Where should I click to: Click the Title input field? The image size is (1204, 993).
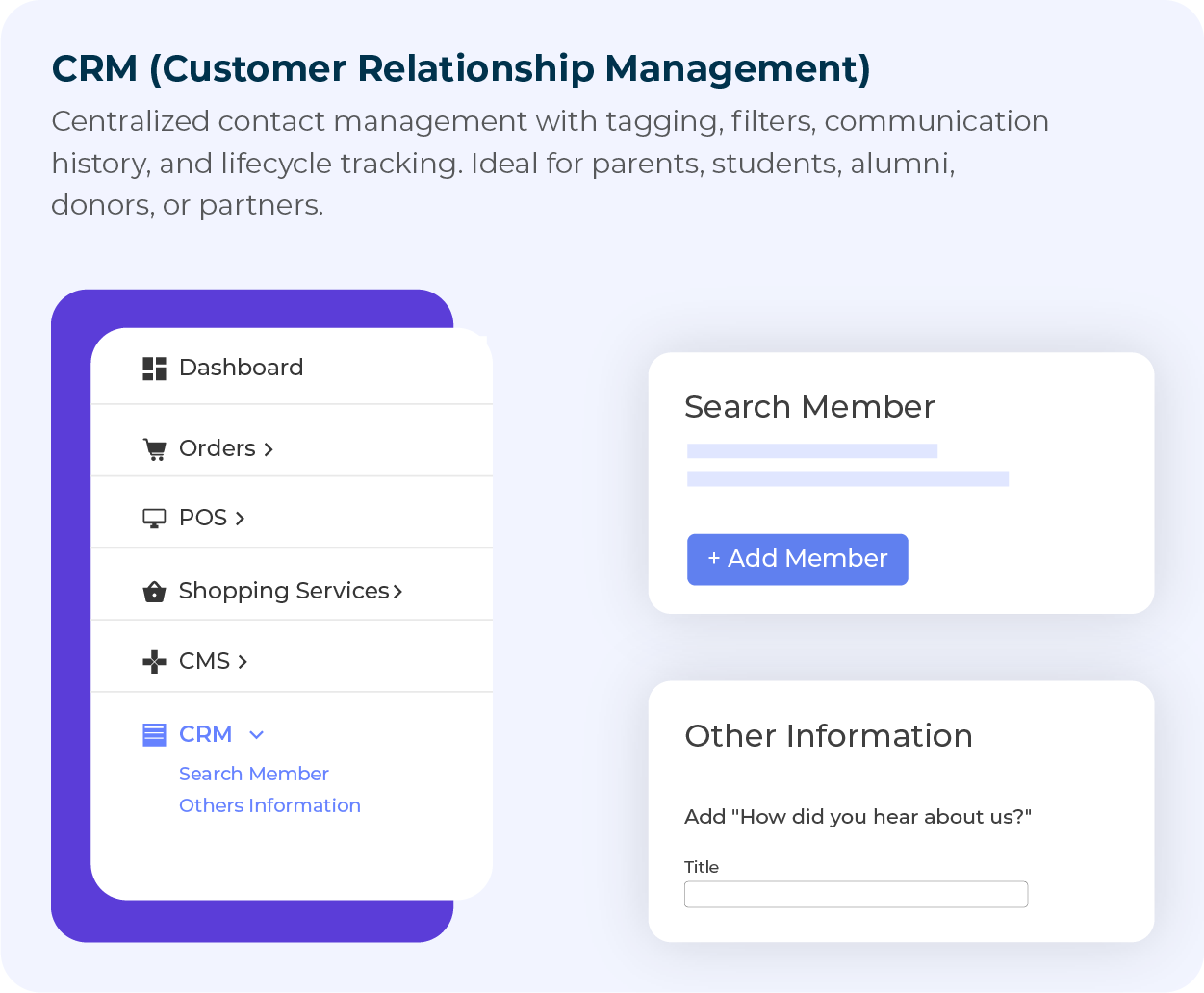pyautogui.click(x=856, y=894)
